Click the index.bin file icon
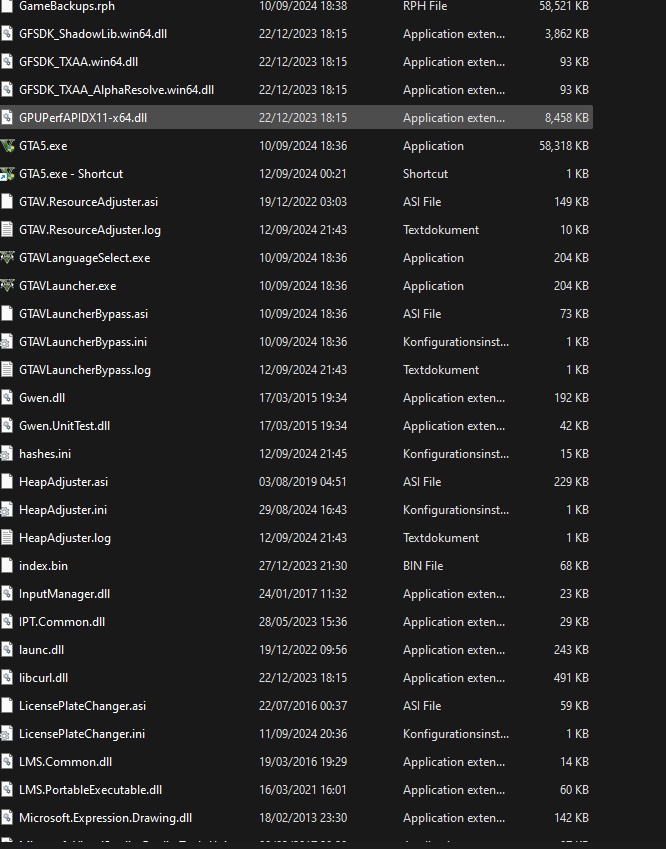666x849 pixels. click(6, 566)
